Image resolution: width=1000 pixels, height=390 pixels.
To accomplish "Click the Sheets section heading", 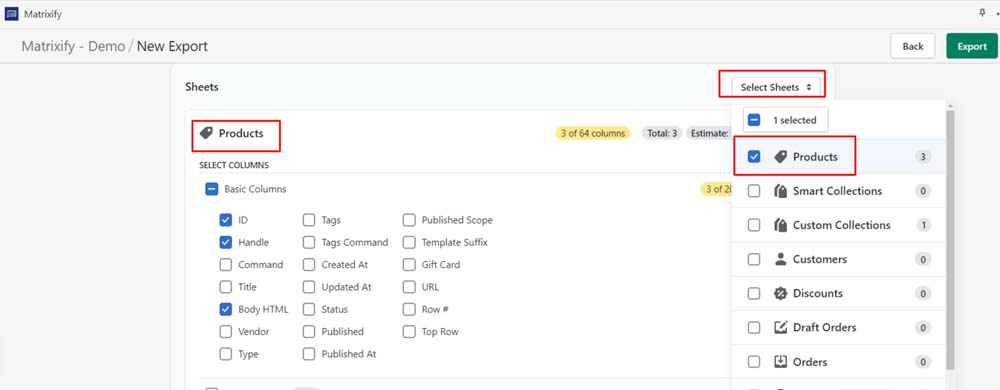I will tap(202, 87).
